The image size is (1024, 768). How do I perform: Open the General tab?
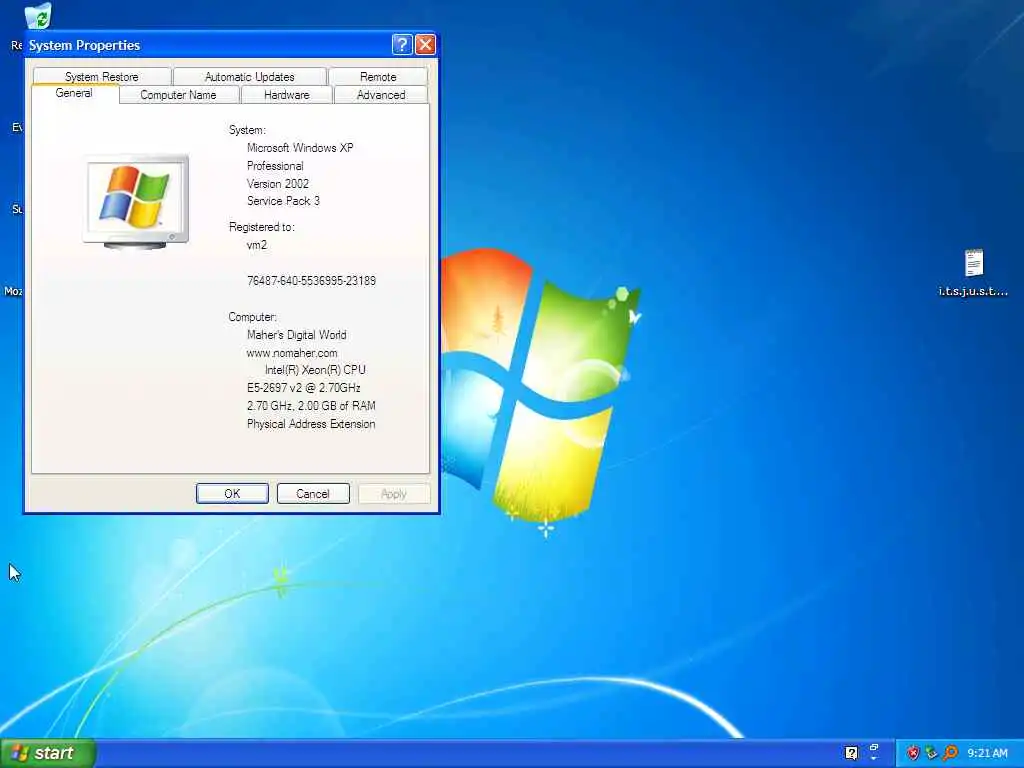point(74,93)
